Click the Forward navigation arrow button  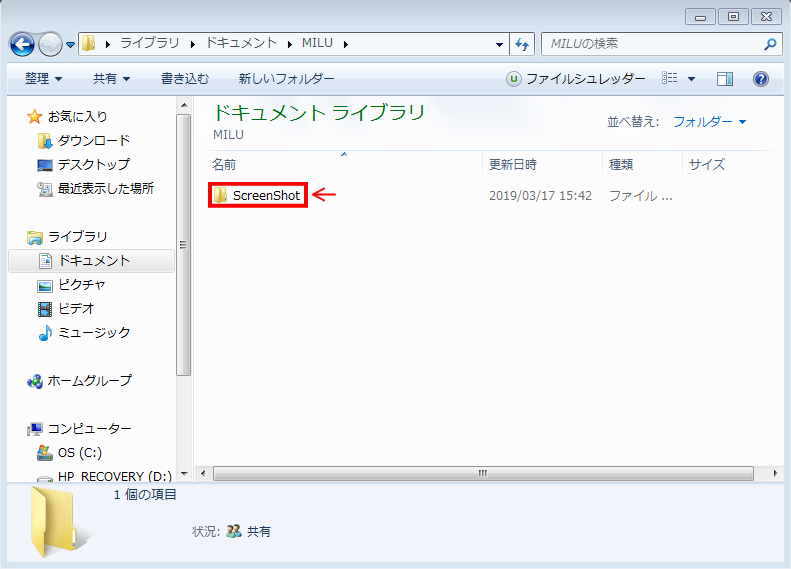[x=50, y=44]
